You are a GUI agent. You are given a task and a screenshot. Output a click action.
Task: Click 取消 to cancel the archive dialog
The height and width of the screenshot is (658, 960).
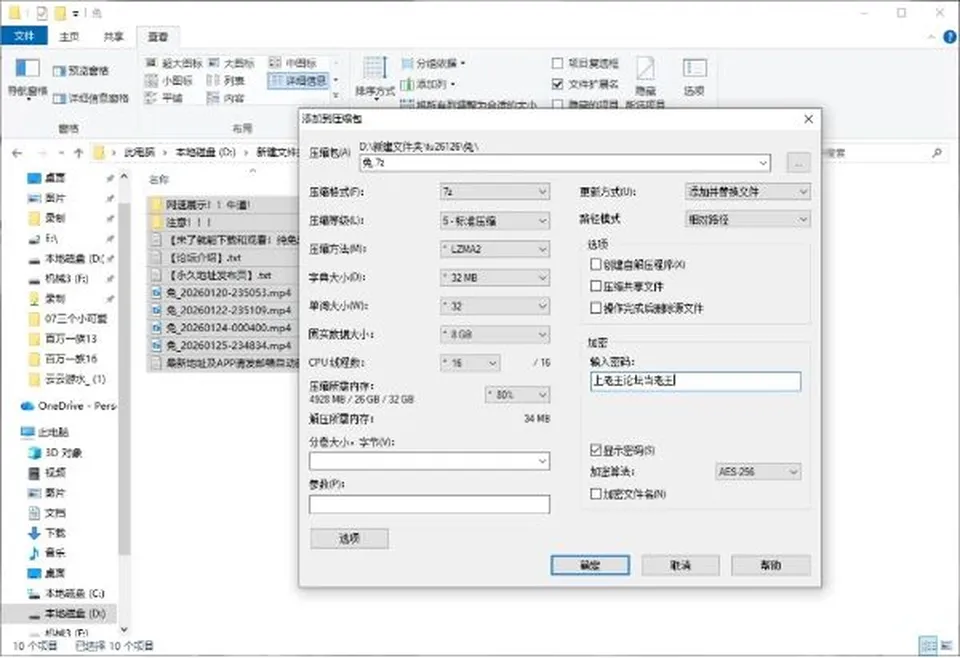(x=680, y=565)
